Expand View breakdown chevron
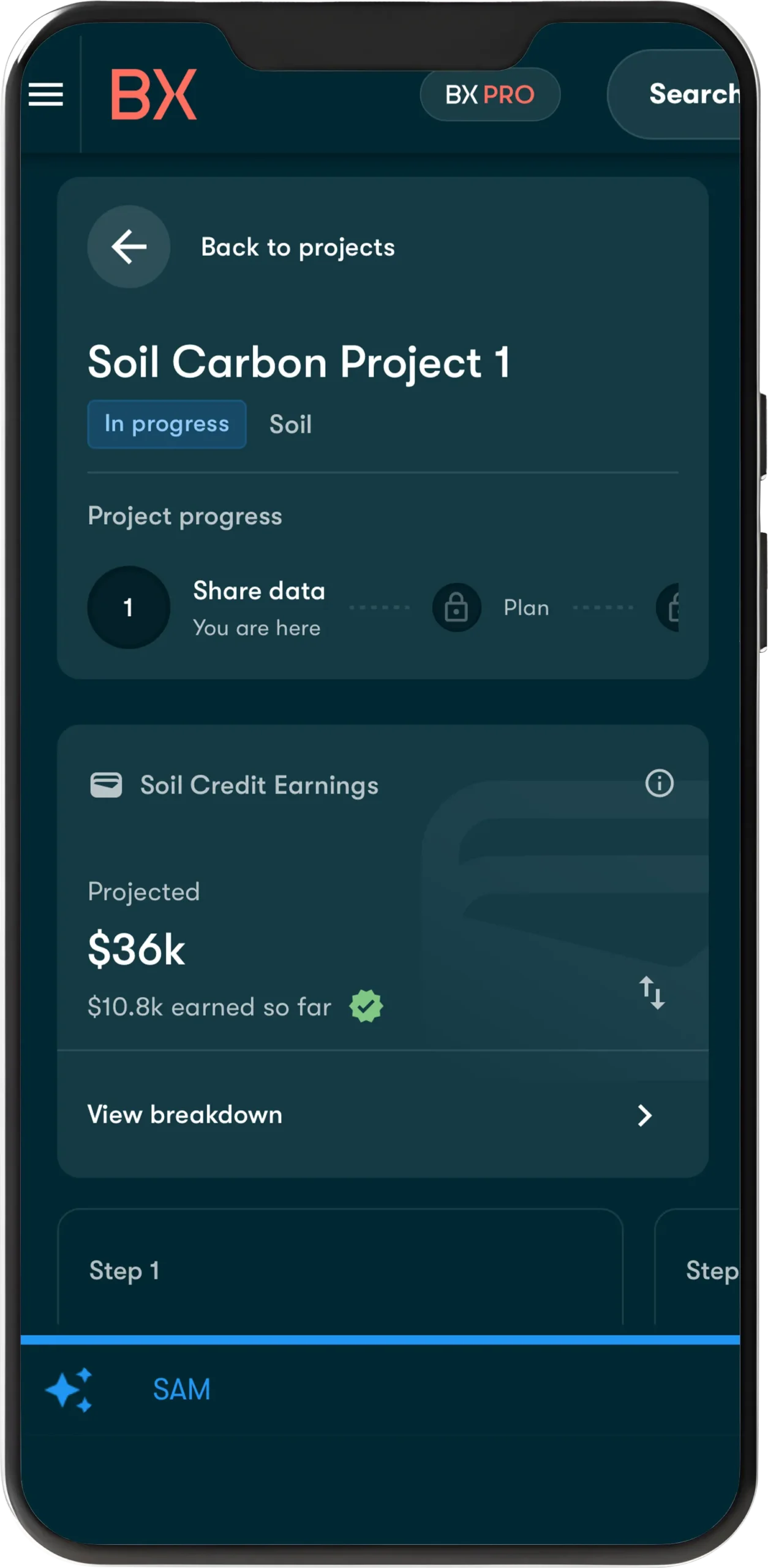The image size is (768, 1568). point(644,1115)
